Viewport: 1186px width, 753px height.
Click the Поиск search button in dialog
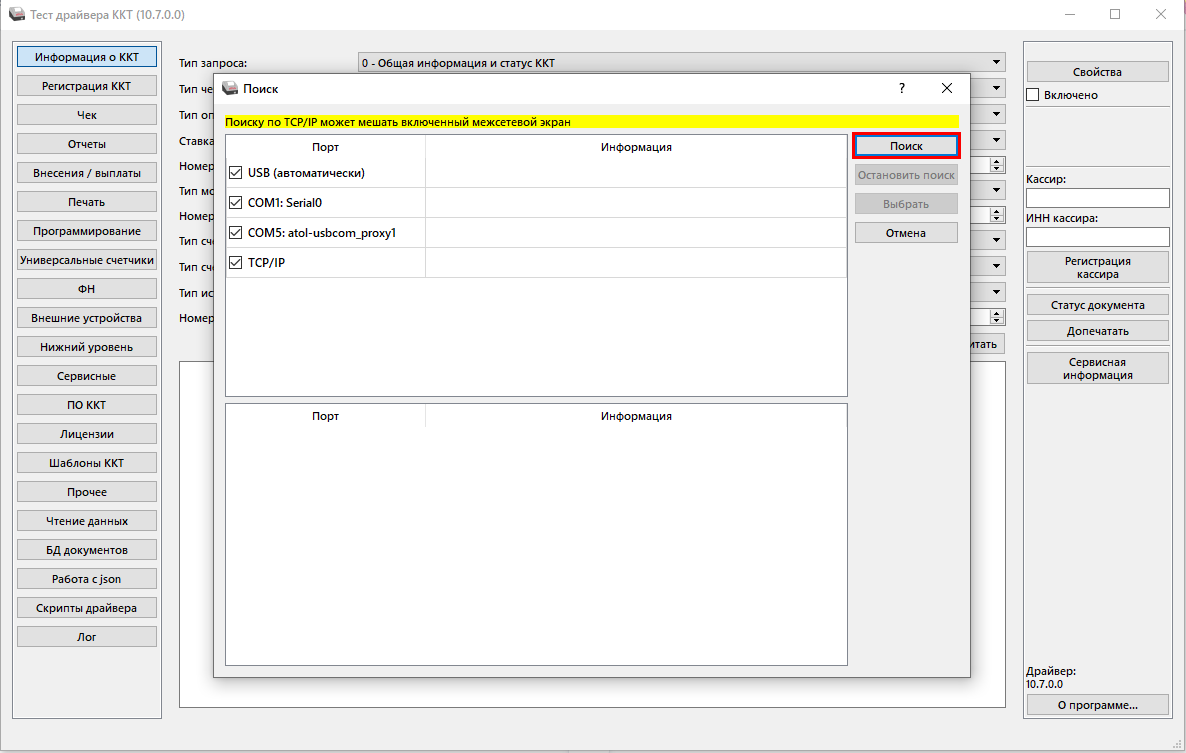click(x=905, y=146)
